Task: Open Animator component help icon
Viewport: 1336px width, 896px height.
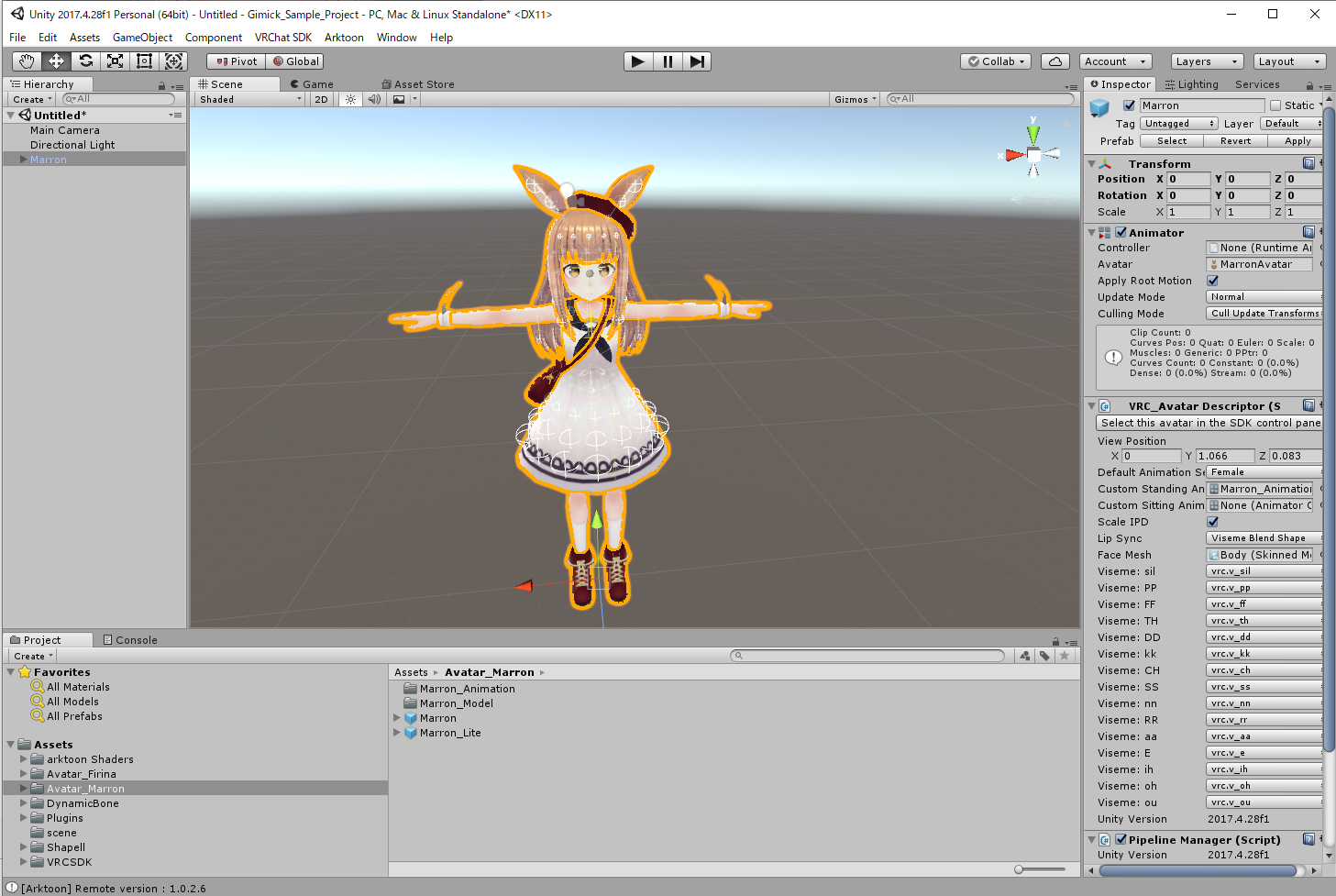Action: [1308, 232]
